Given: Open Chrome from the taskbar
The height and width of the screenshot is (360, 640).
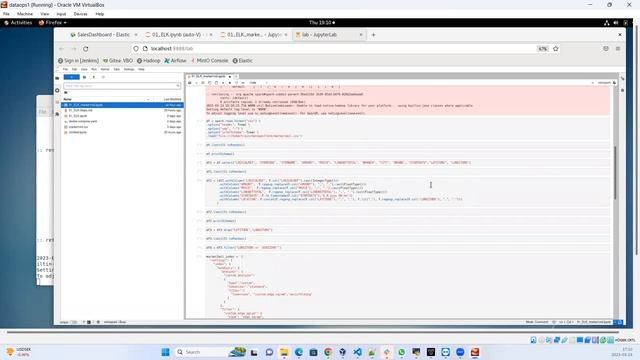Looking at the screenshot, I should point(328,352).
